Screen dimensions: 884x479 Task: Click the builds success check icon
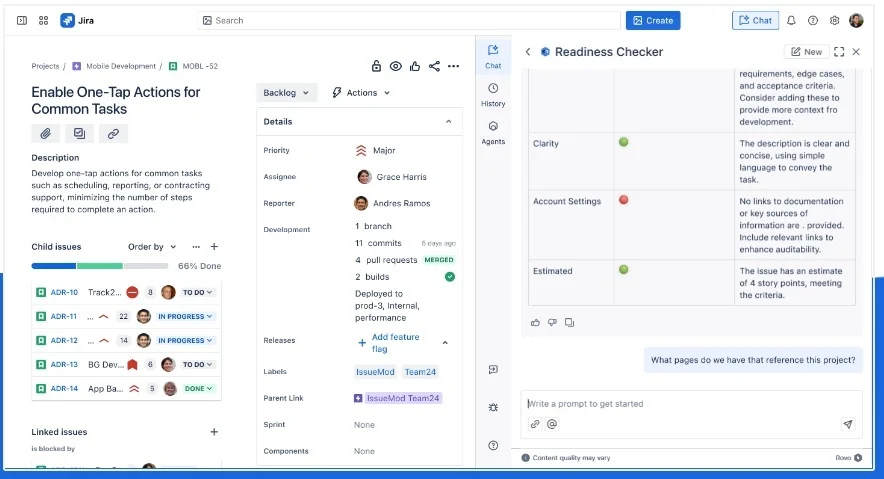coord(449,277)
